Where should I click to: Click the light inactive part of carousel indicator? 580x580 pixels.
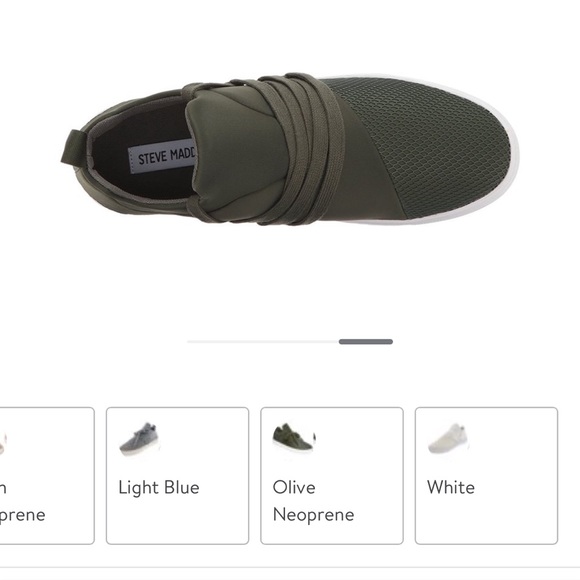(263, 341)
